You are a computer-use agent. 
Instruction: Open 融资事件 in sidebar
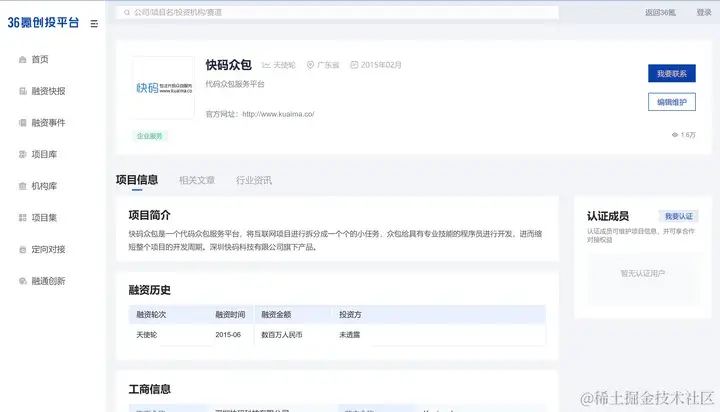click(x=48, y=123)
